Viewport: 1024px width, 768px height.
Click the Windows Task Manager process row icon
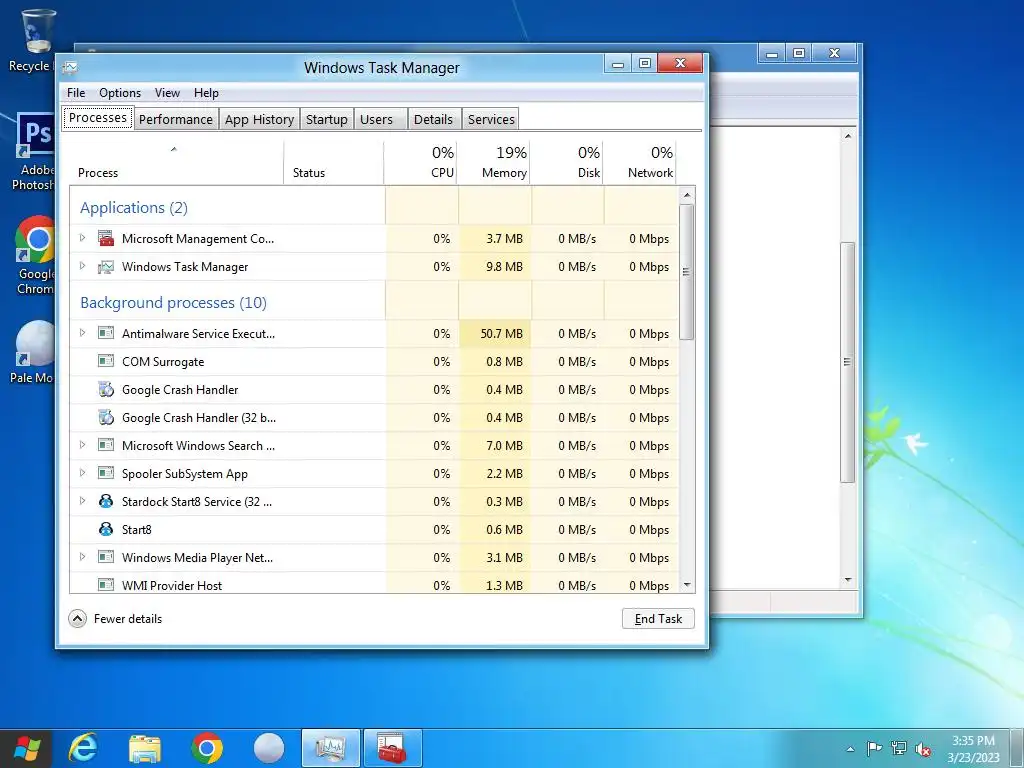106,266
